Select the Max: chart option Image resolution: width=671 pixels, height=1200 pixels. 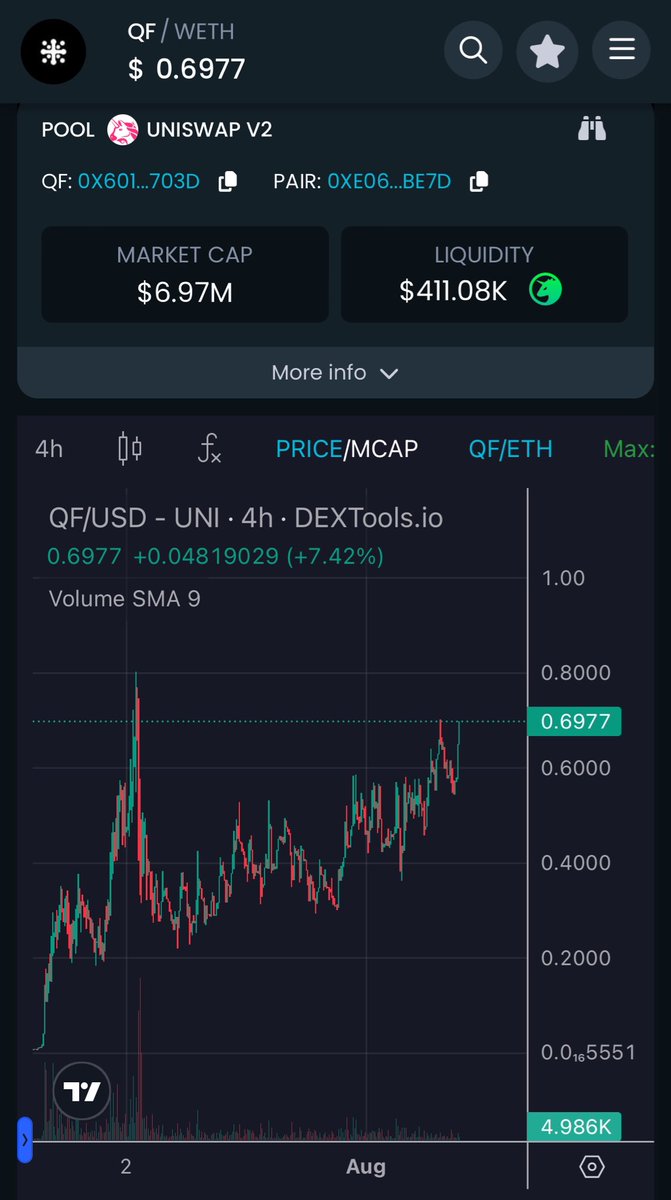click(x=630, y=449)
